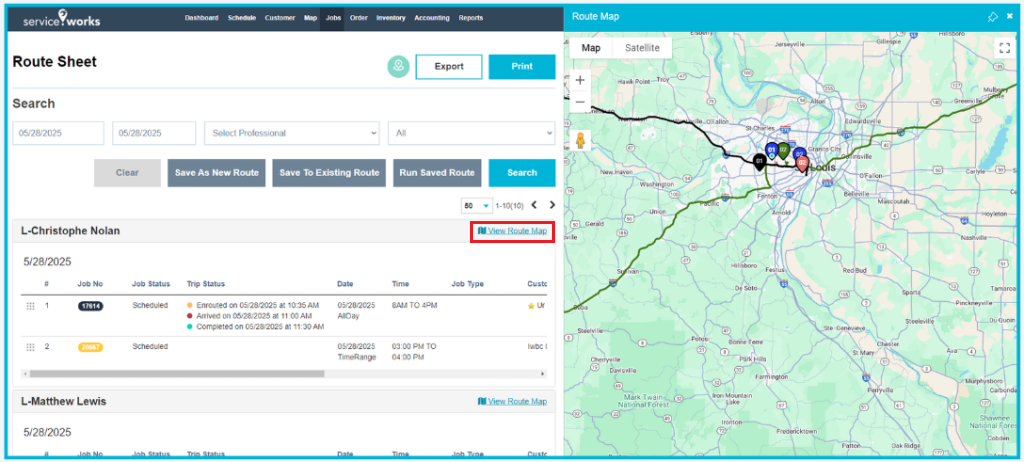This screenshot has height=462, width=1024.
Task: Expand the All filter dropdown
Action: (x=471, y=133)
